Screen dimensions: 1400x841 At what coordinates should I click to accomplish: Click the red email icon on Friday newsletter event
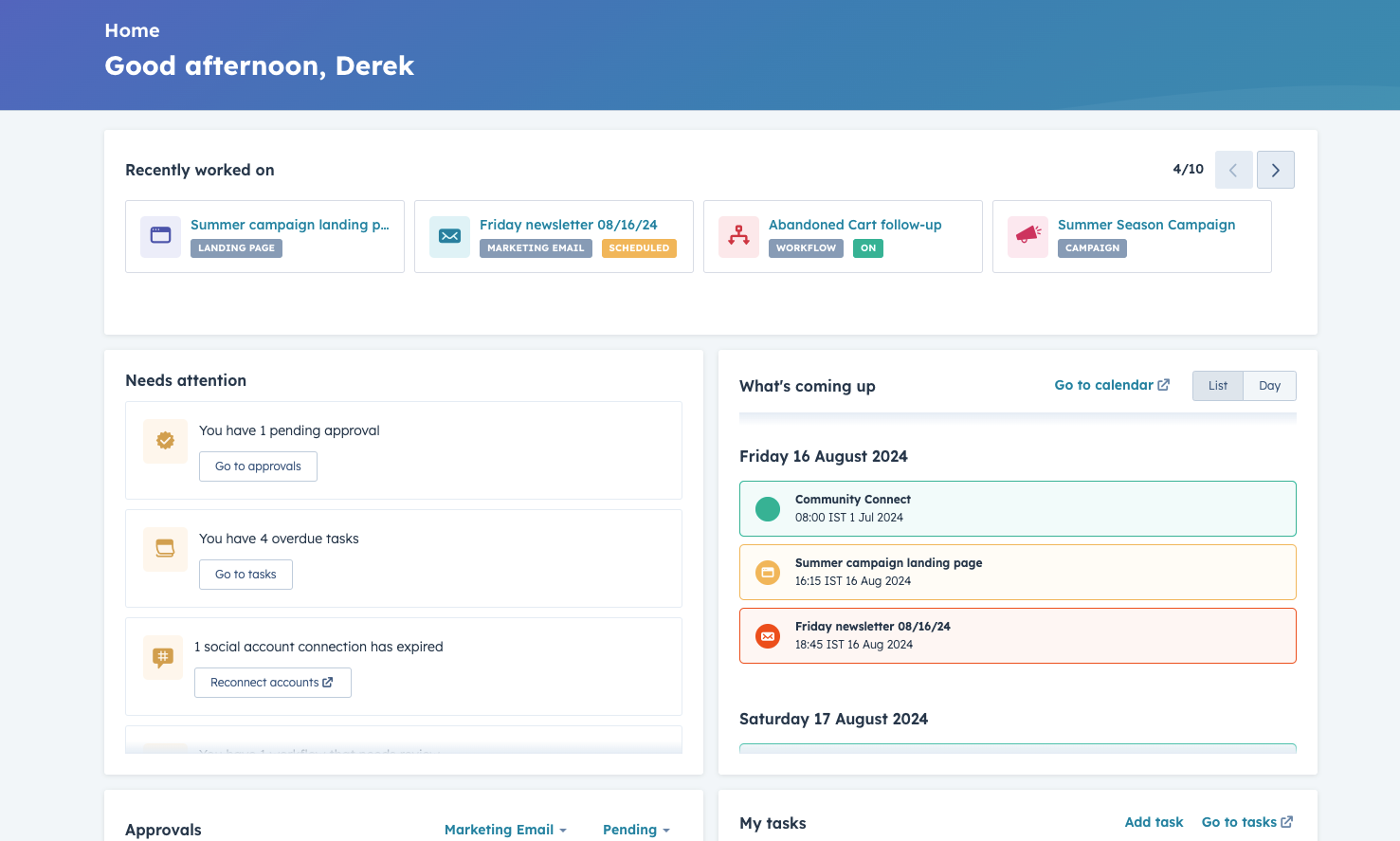click(768, 635)
